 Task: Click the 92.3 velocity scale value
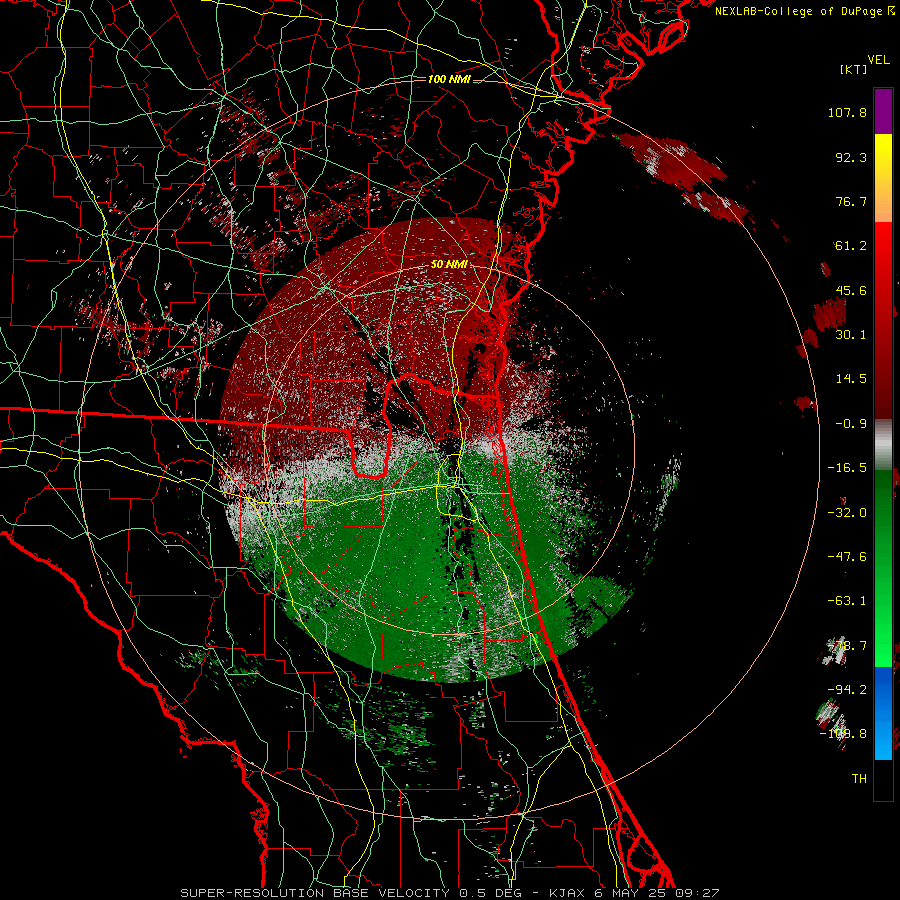851,157
